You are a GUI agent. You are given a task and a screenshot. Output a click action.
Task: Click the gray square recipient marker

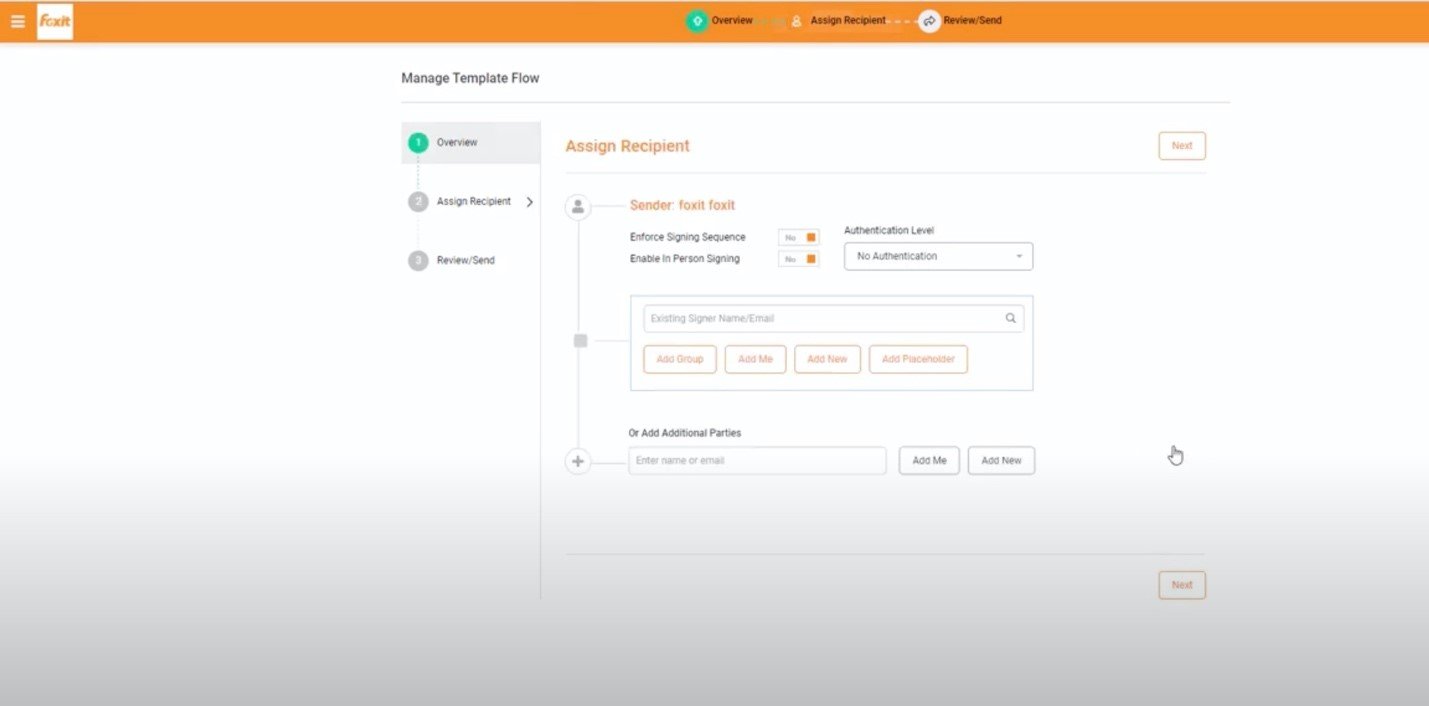pos(580,341)
